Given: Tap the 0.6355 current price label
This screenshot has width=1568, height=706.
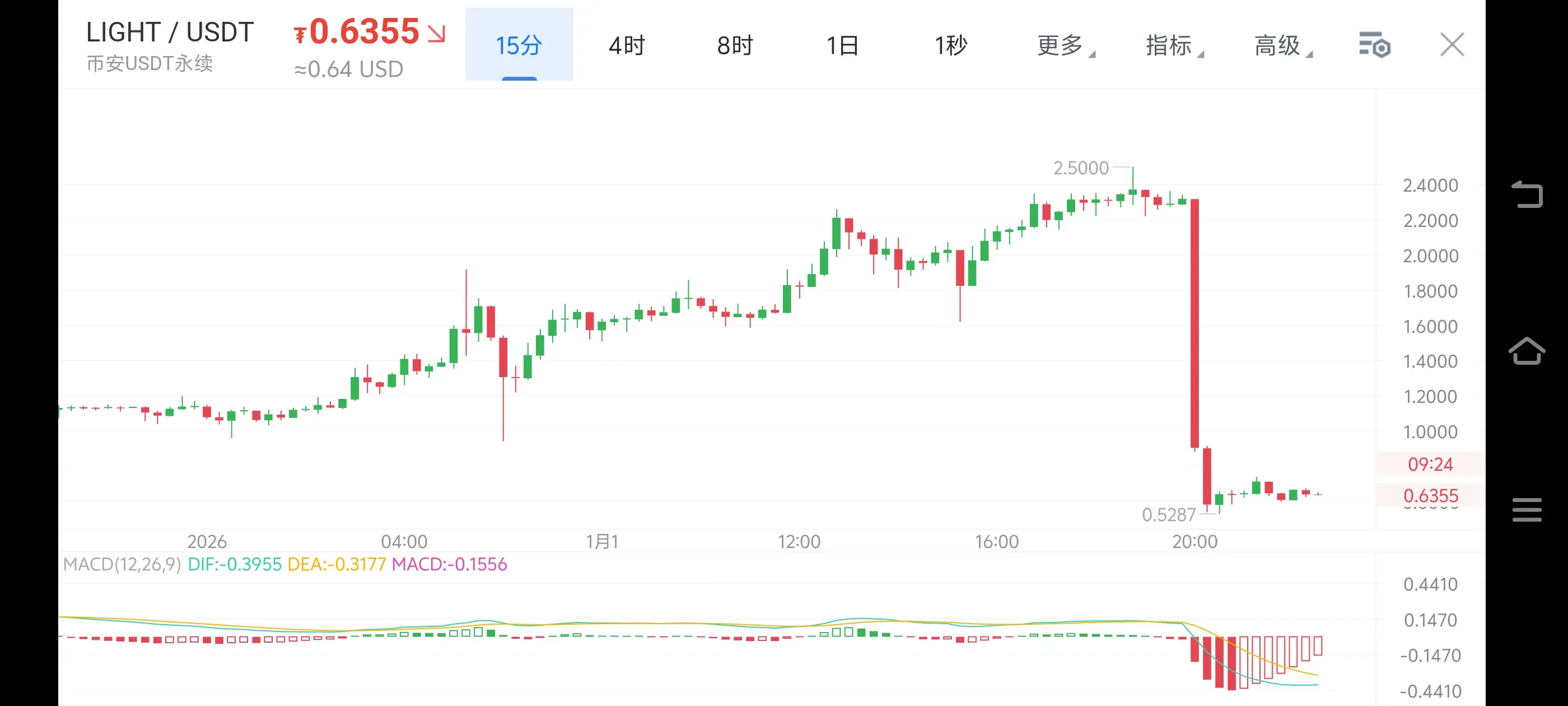Looking at the screenshot, I should click(364, 32).
